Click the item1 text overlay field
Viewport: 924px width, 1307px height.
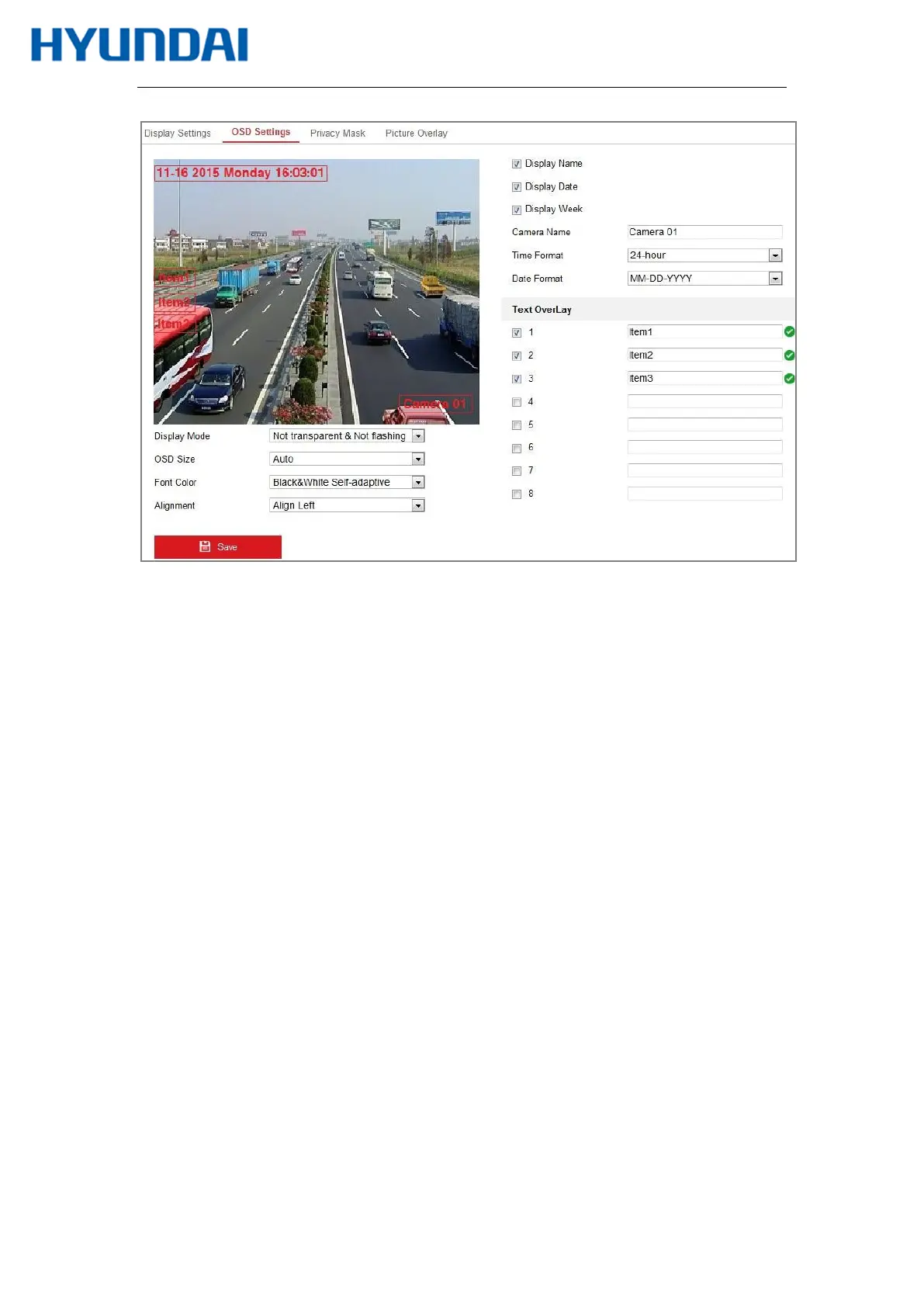pos(704,332)
